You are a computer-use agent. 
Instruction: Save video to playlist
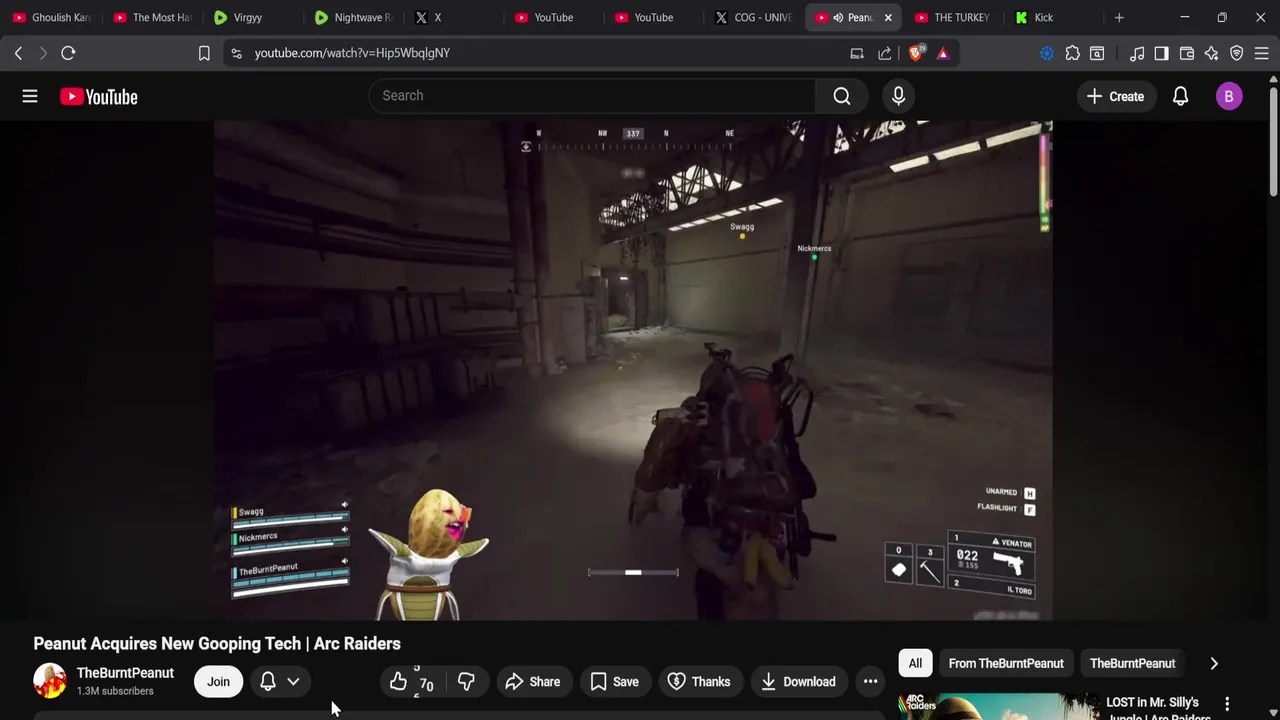(x=614, y=682)
